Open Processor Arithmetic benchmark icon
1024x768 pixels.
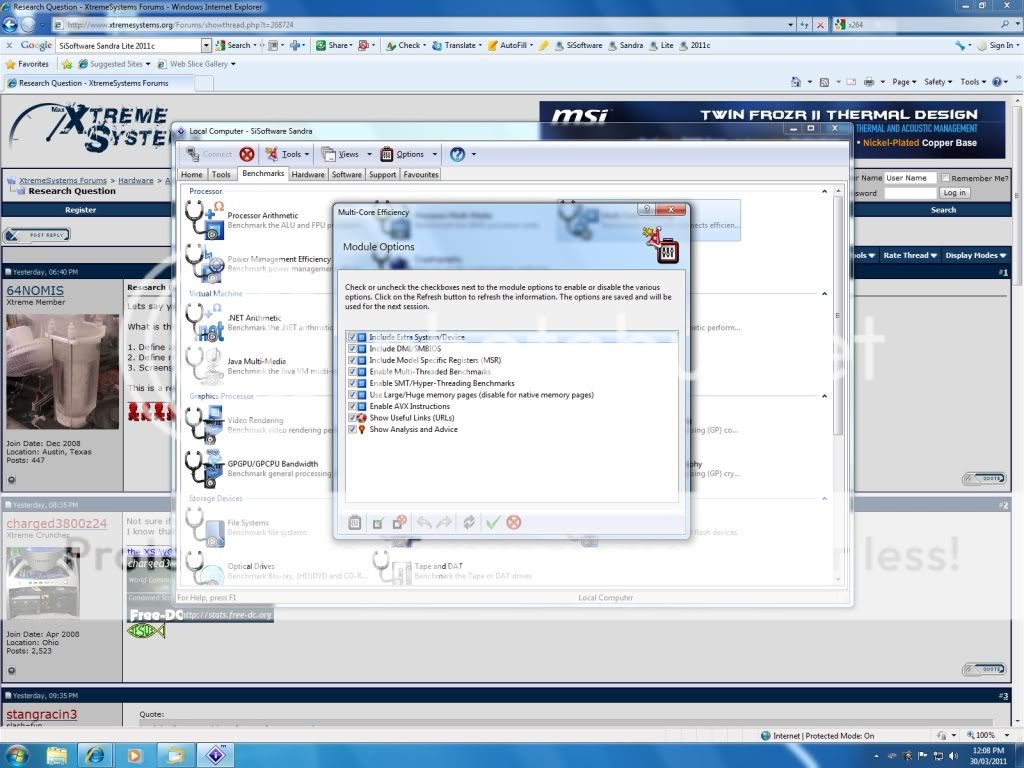(203, 218)
